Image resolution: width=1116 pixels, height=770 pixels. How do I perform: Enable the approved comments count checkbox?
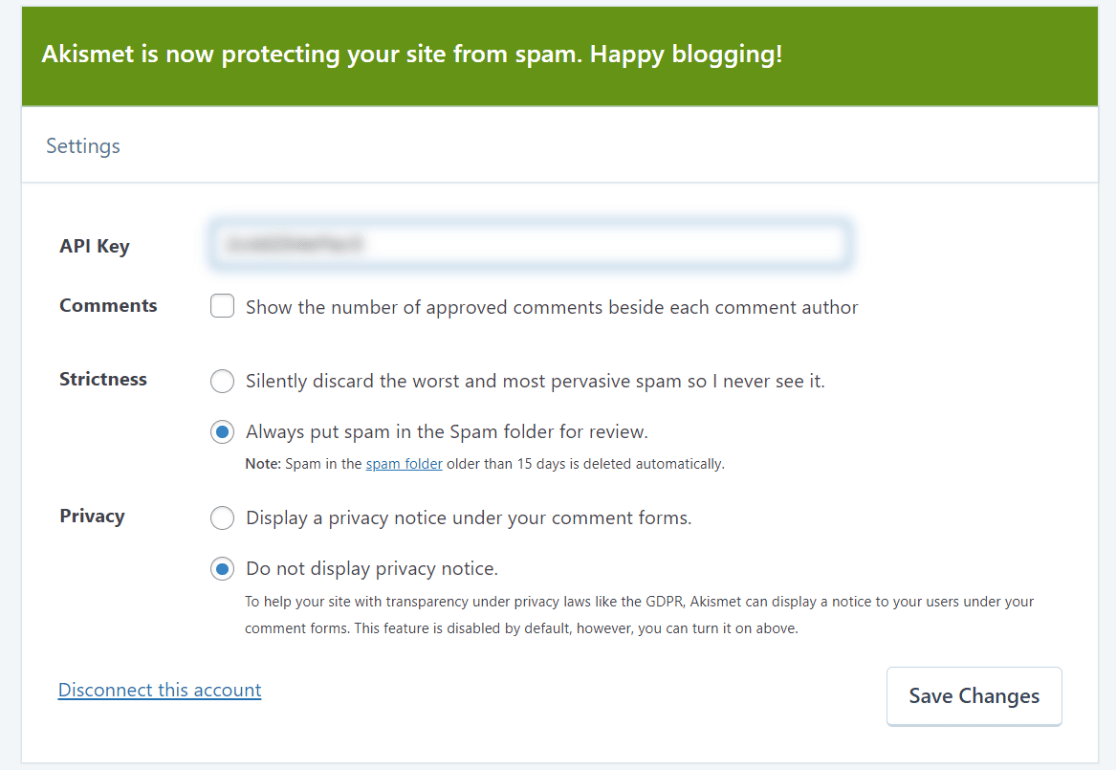(222, 307)
